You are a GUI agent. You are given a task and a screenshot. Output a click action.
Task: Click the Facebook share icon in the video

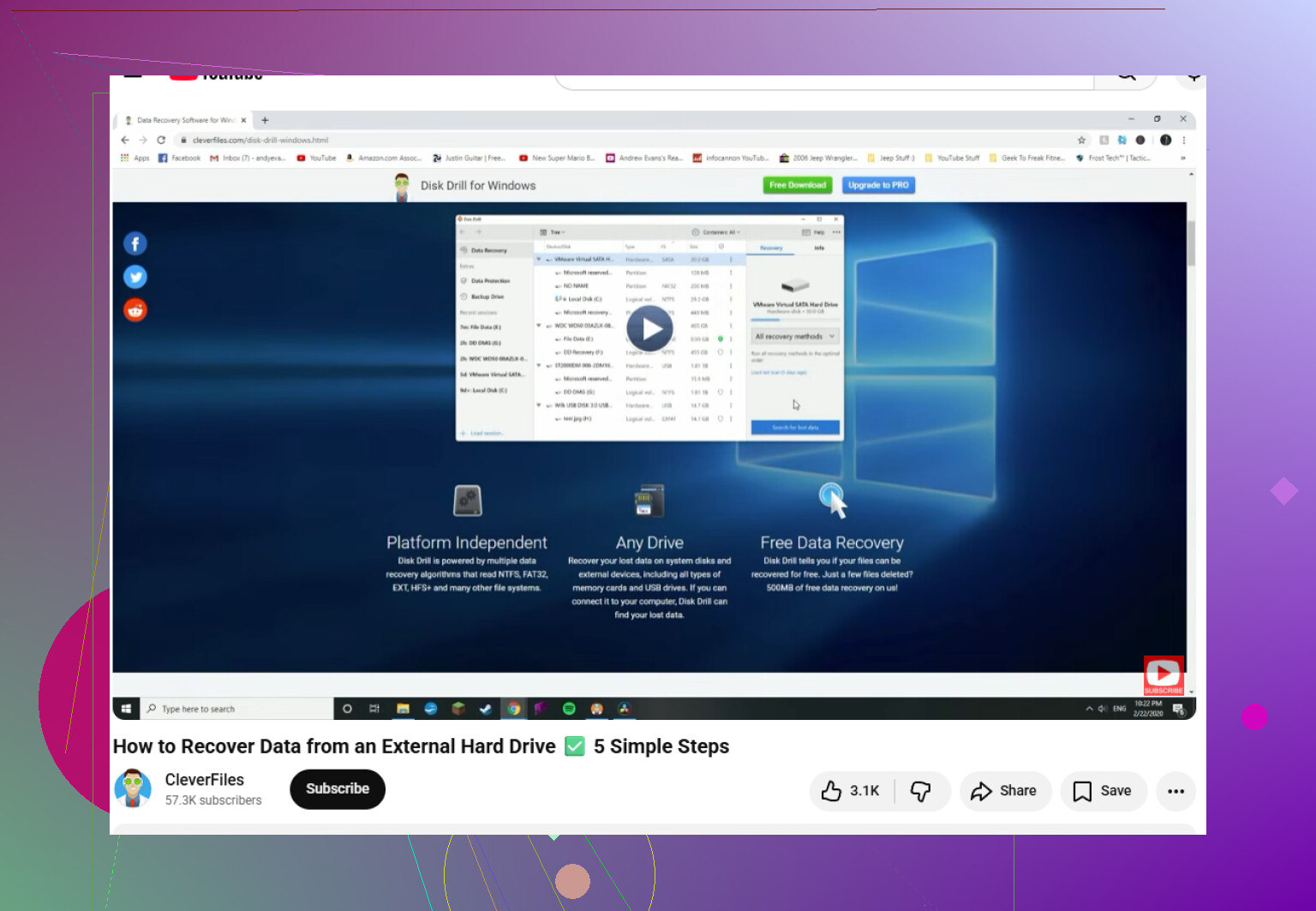pyautogui.click(x=135, y=244)
